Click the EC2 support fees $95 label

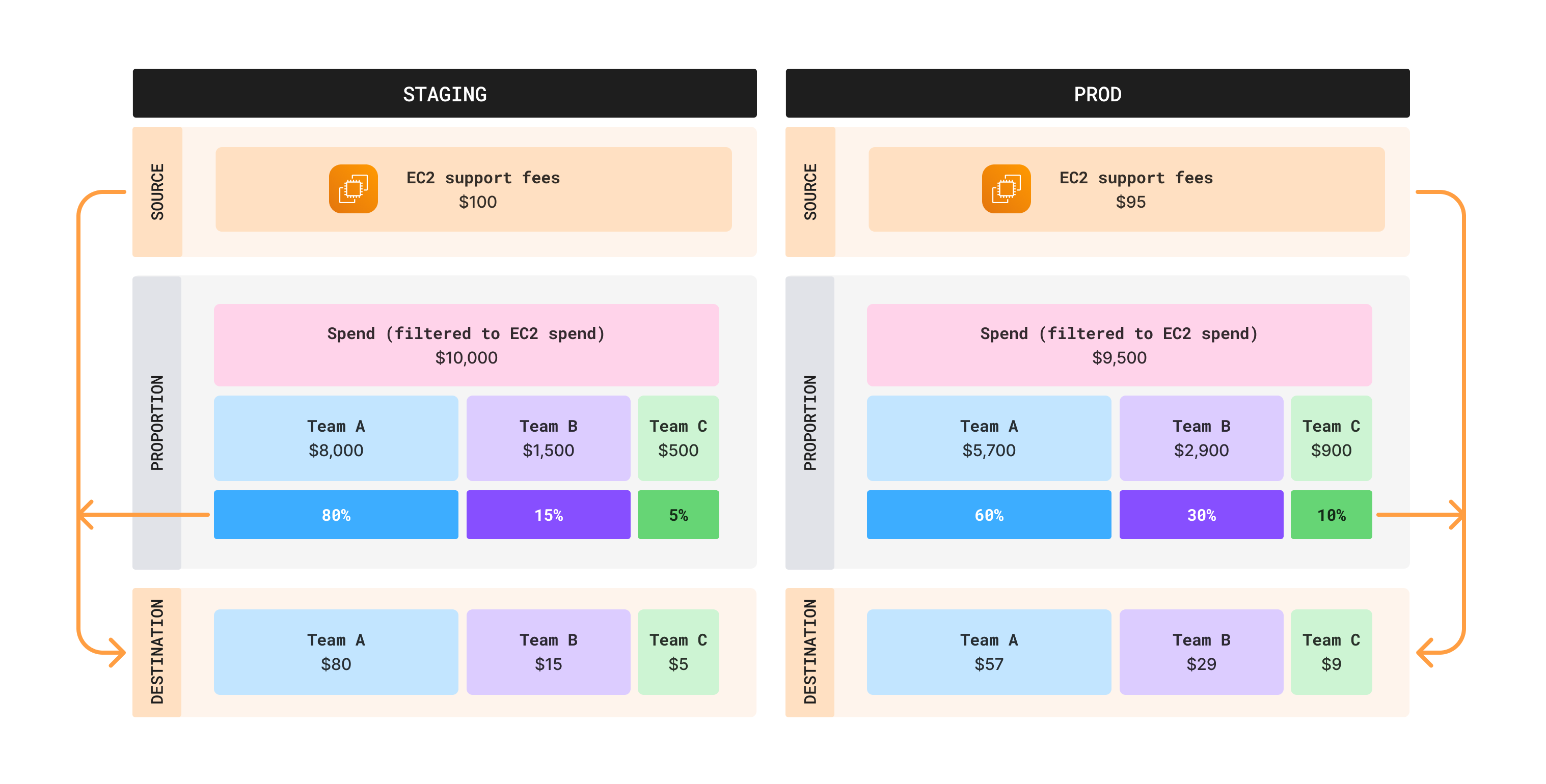click(1135, 189)
